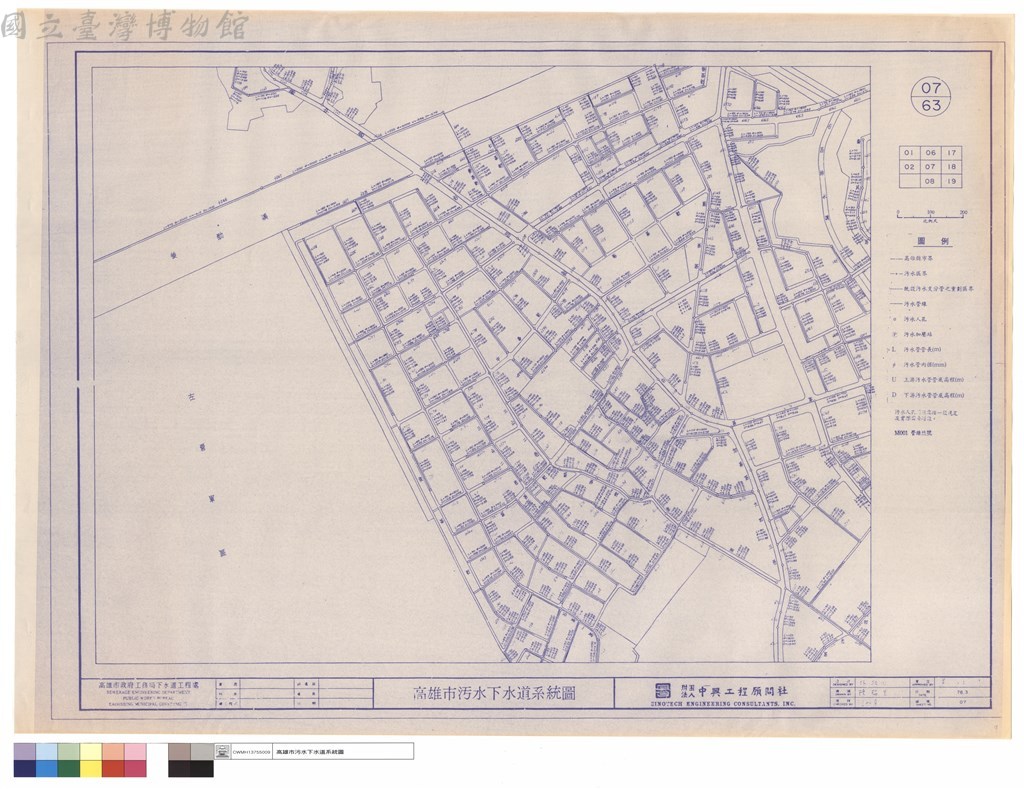The width and height of the screenshot is (1024, 789).
Task: Click SINOTECH ENGINEERING CONSULTANTS, INC. text
Action: [723, 704]
